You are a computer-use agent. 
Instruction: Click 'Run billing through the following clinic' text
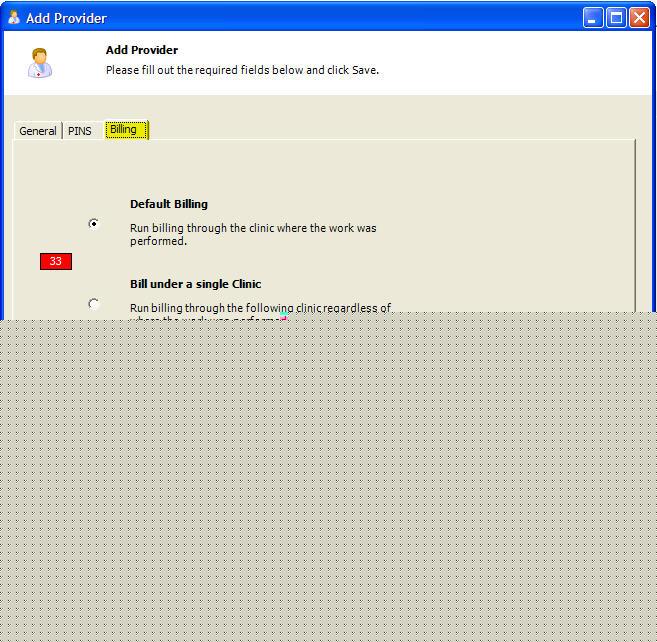coord(260,311)
